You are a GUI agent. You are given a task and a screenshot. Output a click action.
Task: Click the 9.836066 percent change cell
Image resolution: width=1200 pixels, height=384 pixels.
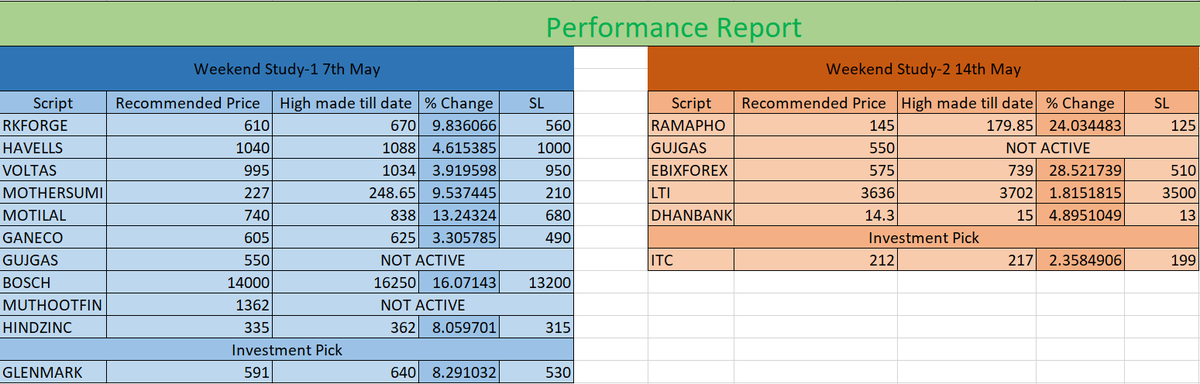pos(459,127)
